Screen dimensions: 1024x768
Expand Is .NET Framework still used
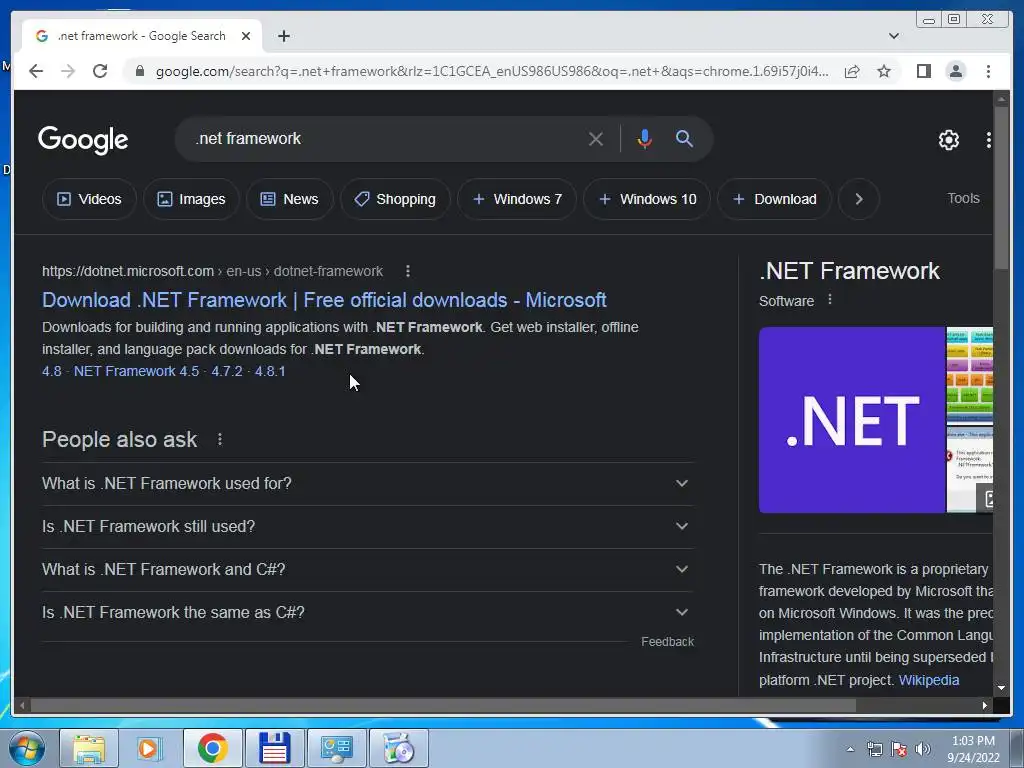(x=367, y=526)
